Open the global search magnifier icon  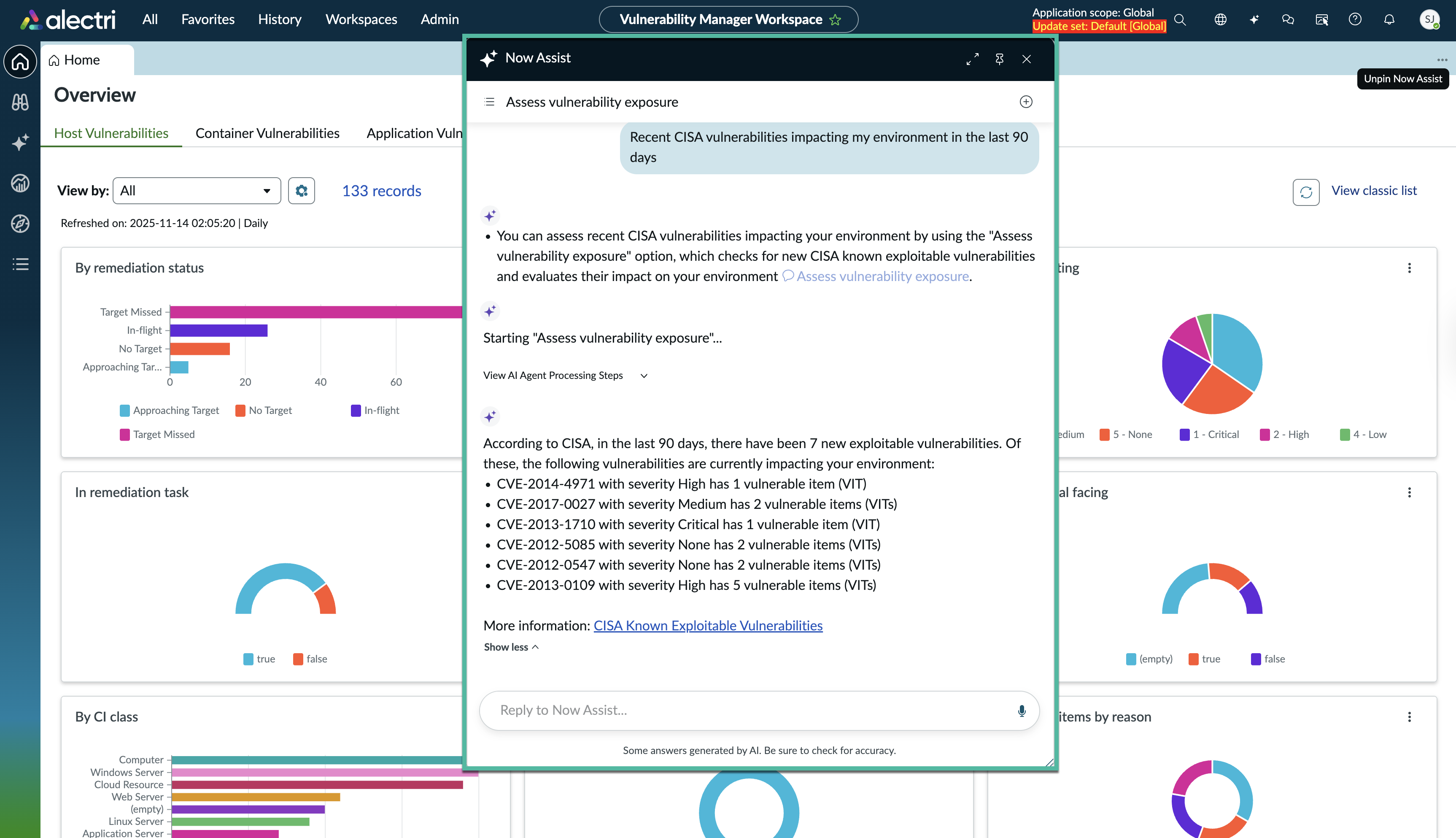click(x=1180, y=19)
